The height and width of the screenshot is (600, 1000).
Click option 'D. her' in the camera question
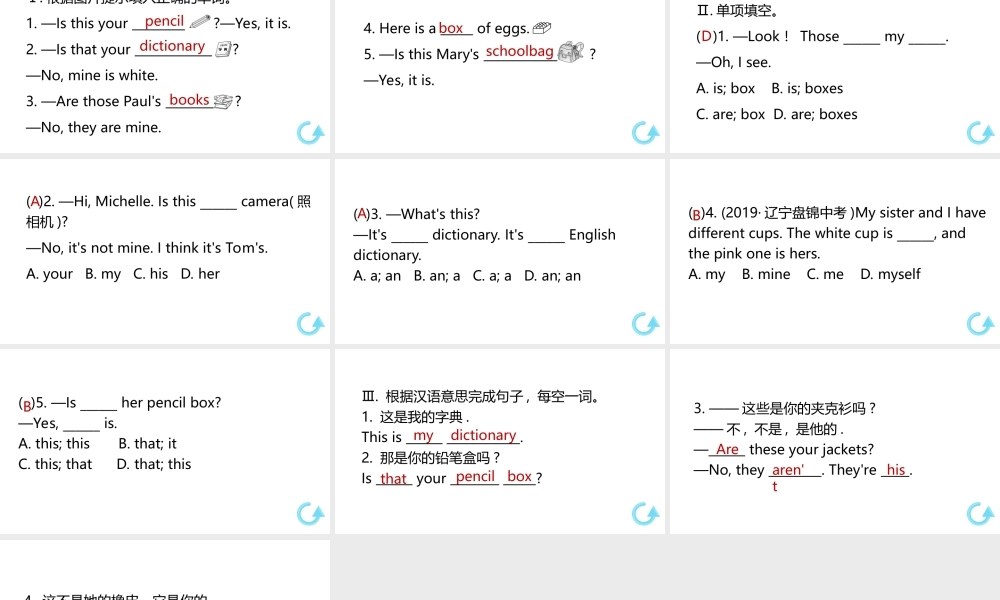tap(200, 274)
